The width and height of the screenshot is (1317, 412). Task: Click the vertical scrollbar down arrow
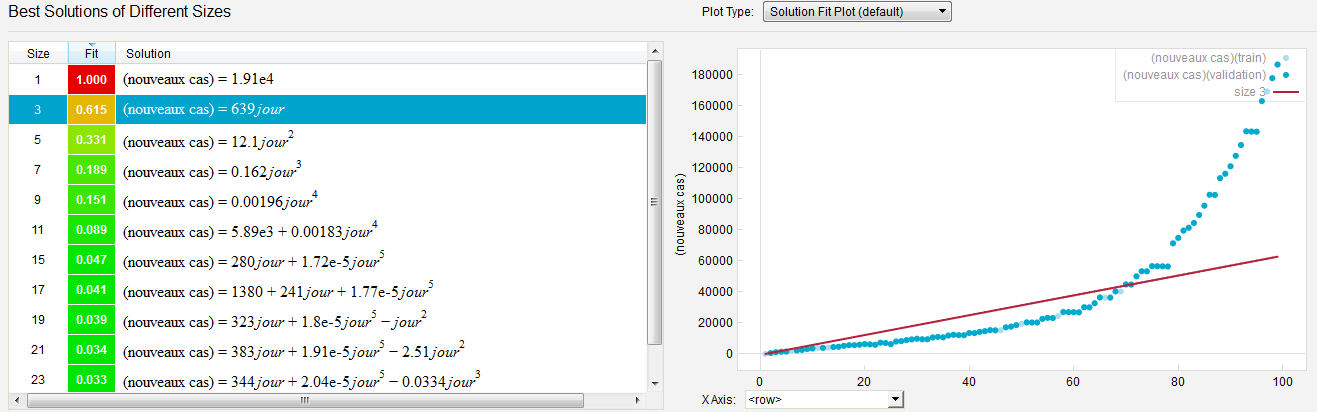[655, 384]
